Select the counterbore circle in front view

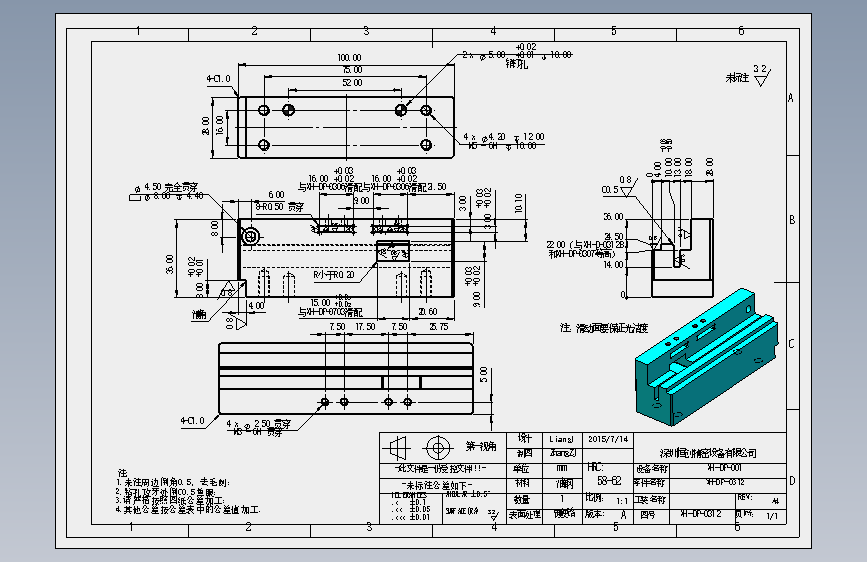coord(250,237)
